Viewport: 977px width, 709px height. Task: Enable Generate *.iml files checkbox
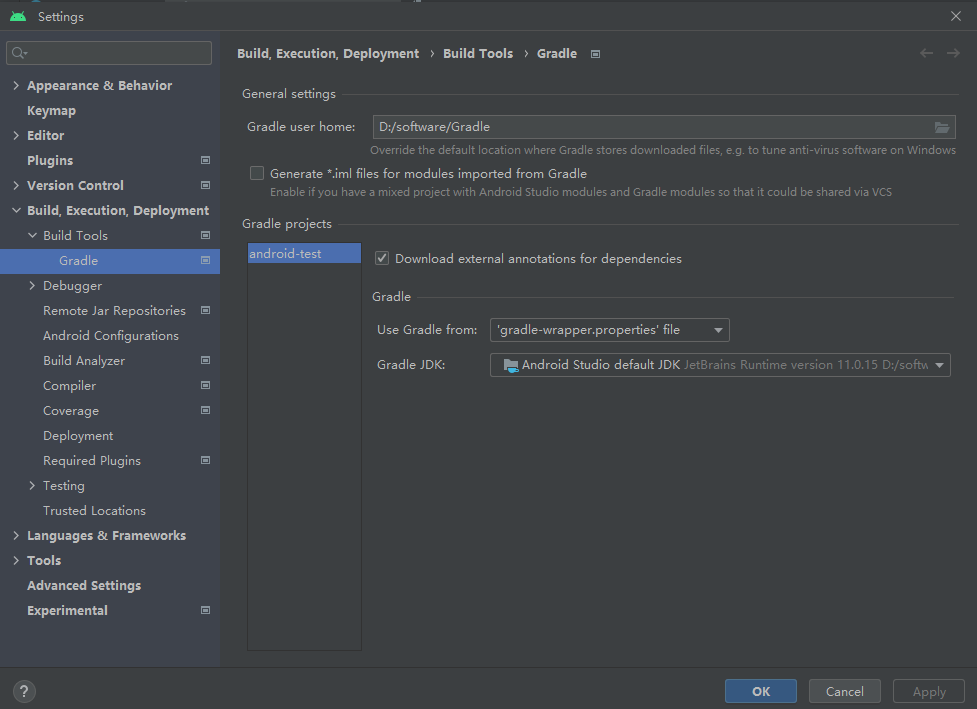[257, 173]
